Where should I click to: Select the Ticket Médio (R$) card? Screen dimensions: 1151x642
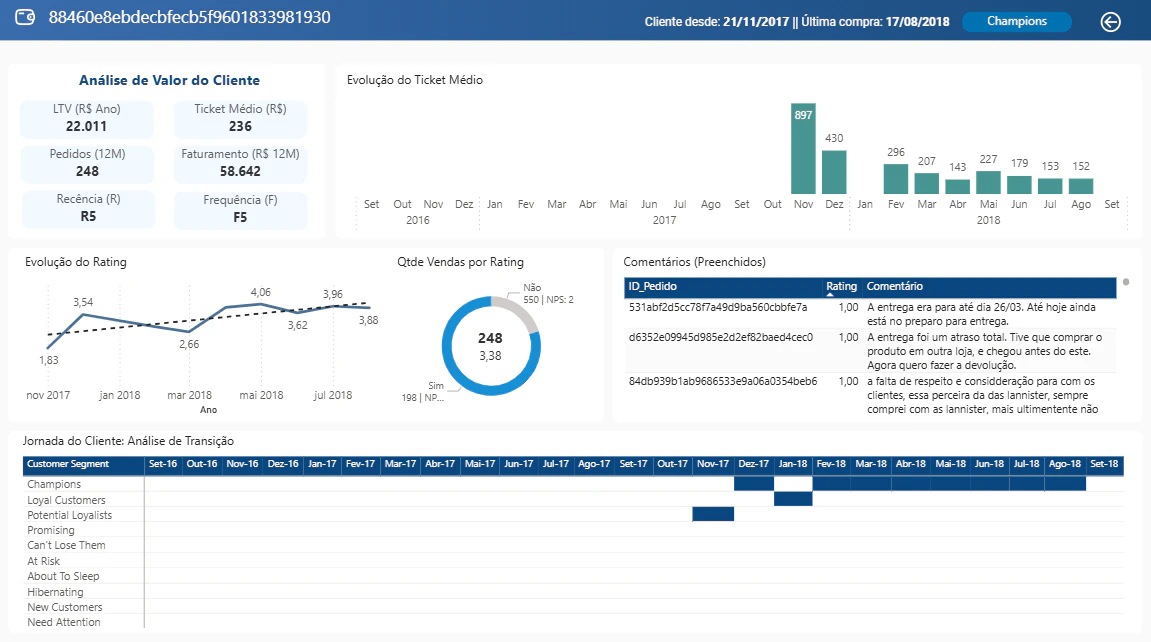[x=240, y=118]
